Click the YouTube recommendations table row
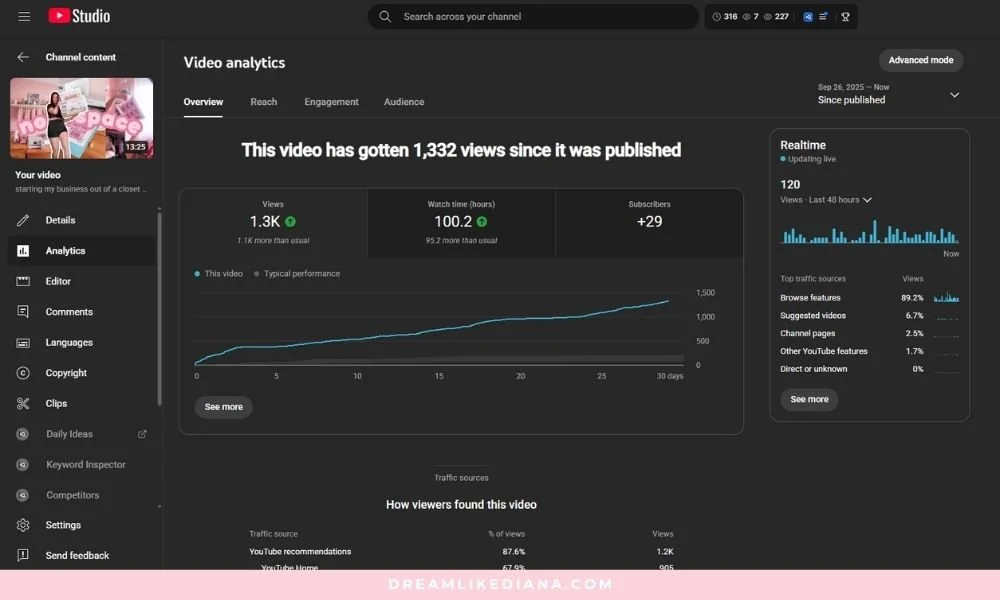 (x=461, y=552)
